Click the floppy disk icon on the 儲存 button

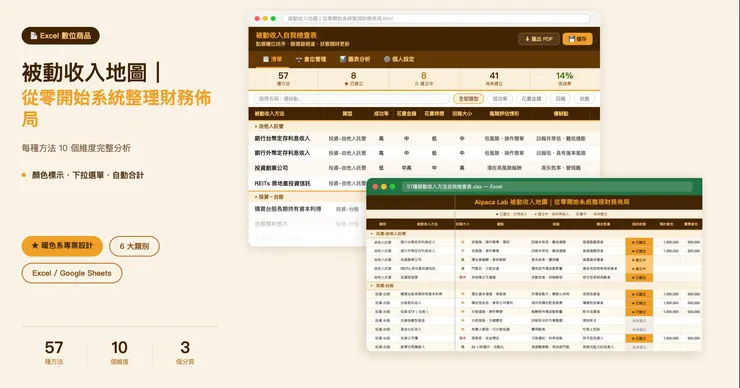click(x=572, y=39)
